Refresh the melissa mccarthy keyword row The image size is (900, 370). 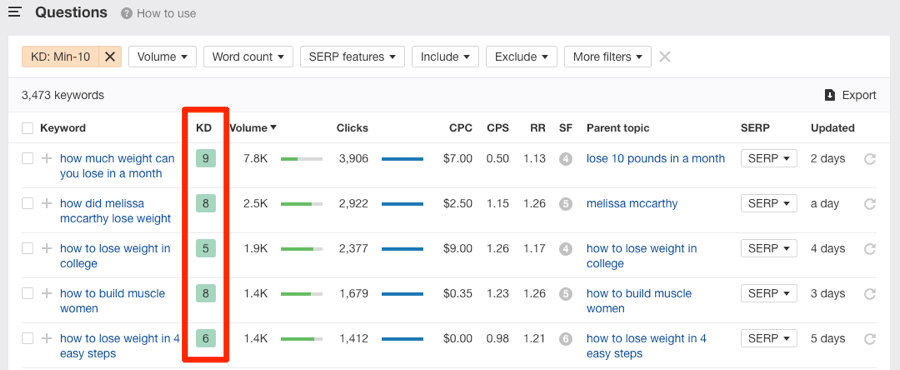(870, 204)
